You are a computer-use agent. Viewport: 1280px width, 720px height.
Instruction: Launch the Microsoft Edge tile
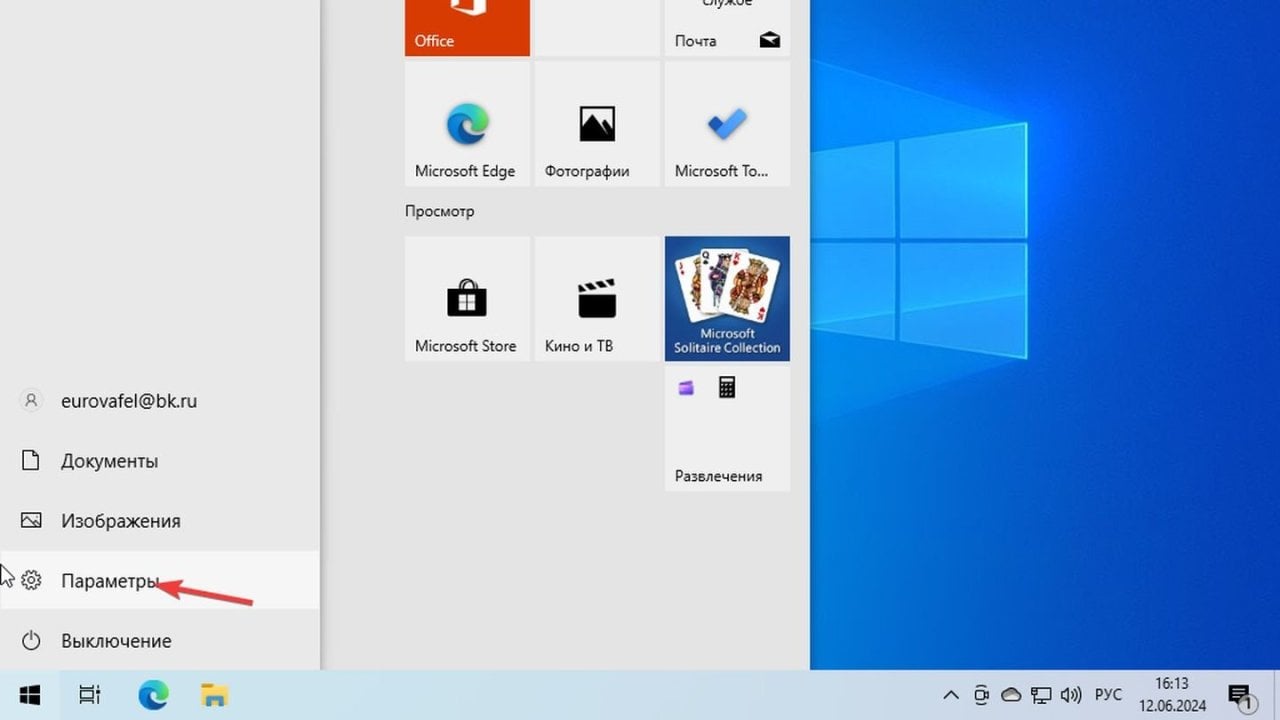click(x=467, y=124)
